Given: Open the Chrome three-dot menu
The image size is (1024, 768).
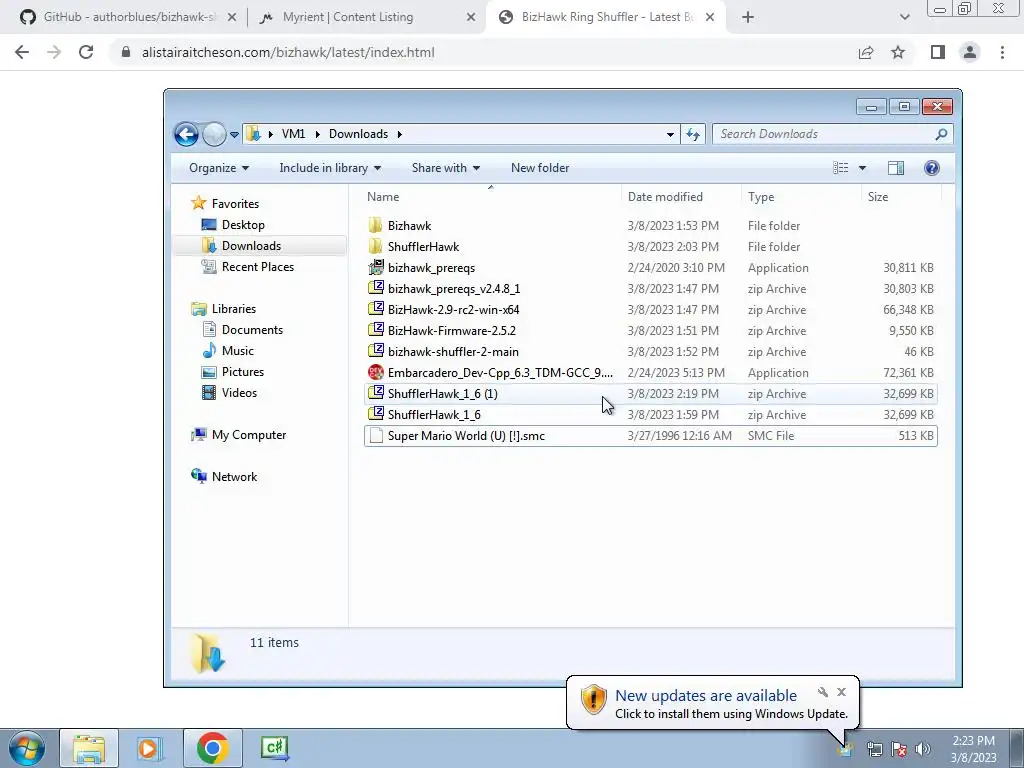Looking at the screenshot, I should (x=1002, y=52).
